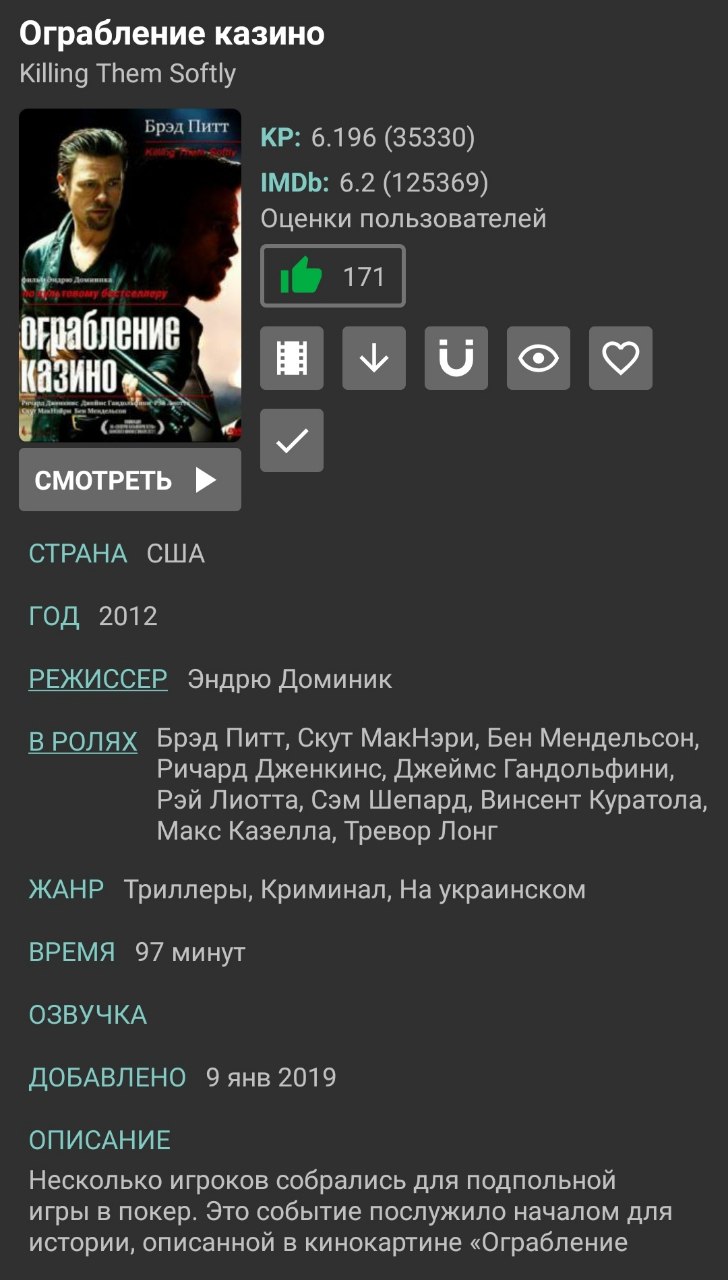728x1280 pixels.
Task: Open the movie poster thumbnail
Action: click(130, 275)
